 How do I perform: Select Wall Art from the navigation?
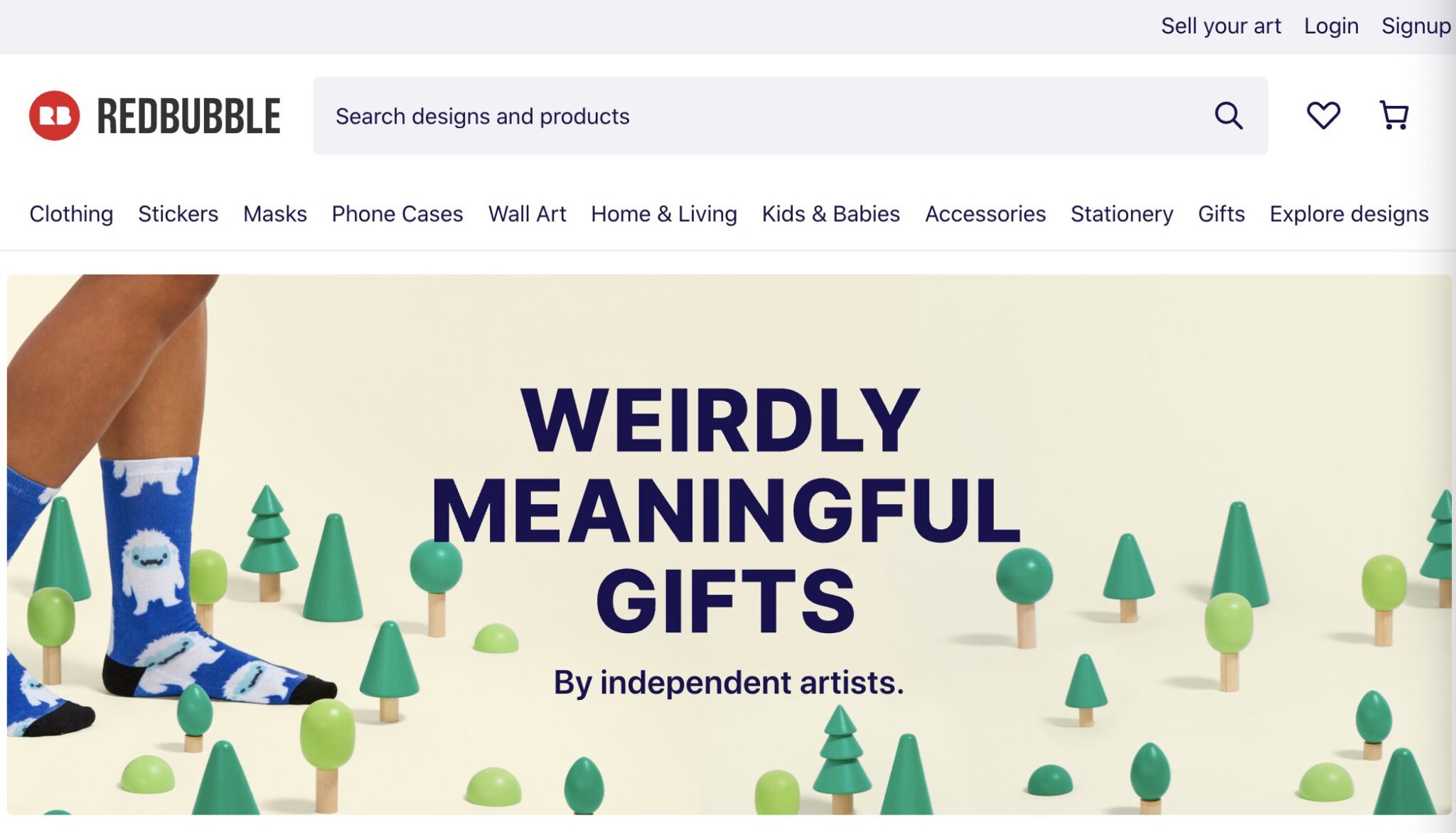click(x=527, y=214)
